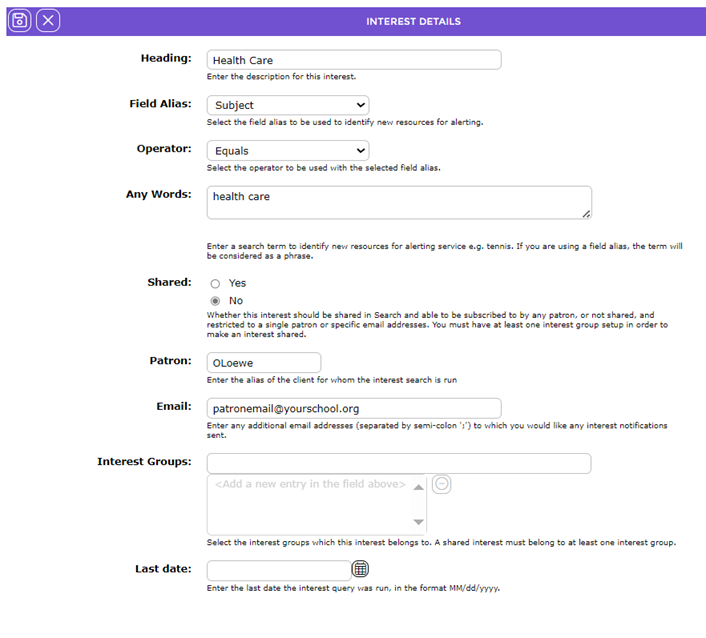Click the 'Patron:' label

170,361
